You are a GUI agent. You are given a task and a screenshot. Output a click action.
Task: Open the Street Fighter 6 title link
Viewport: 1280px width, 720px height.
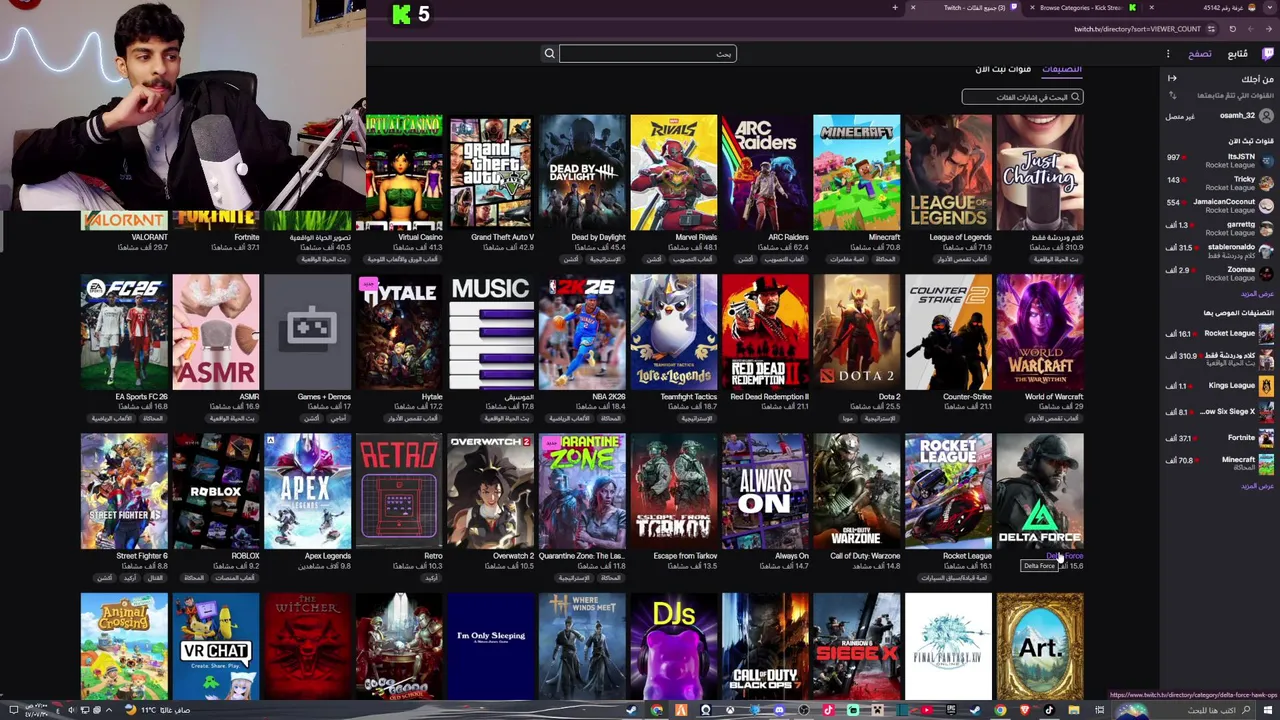[142, 556]
